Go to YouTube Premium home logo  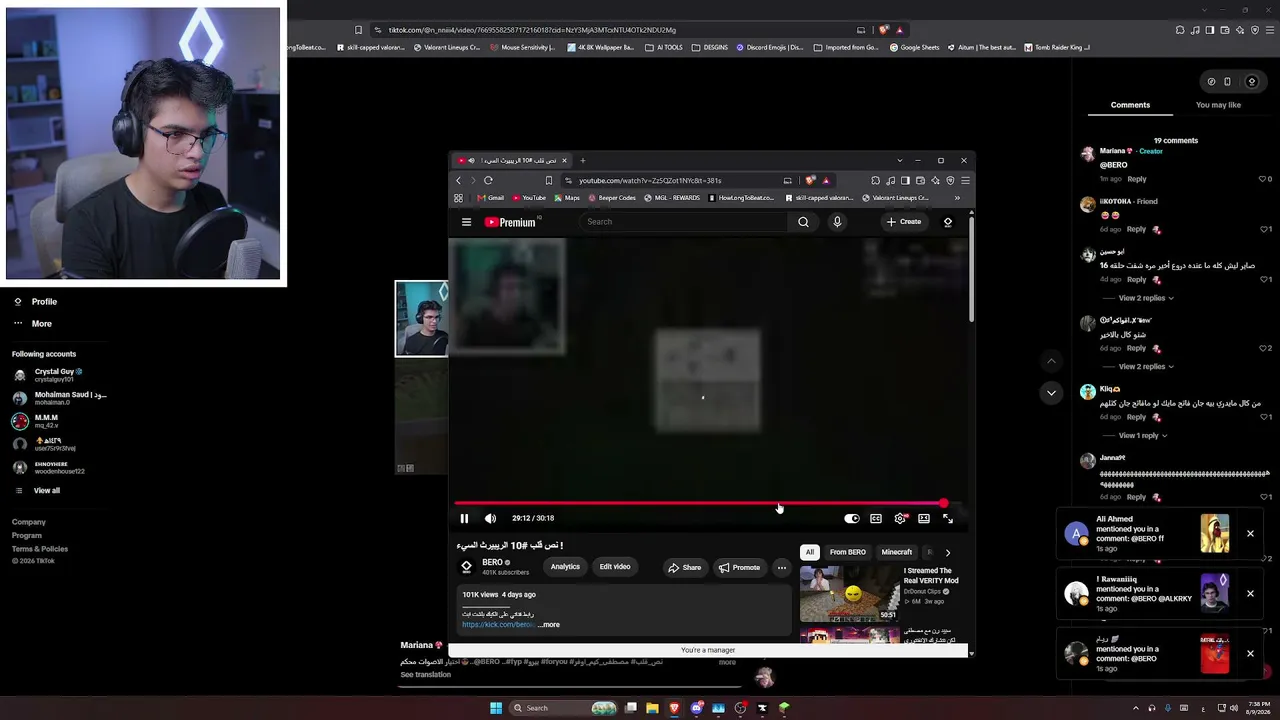[512, 222]
